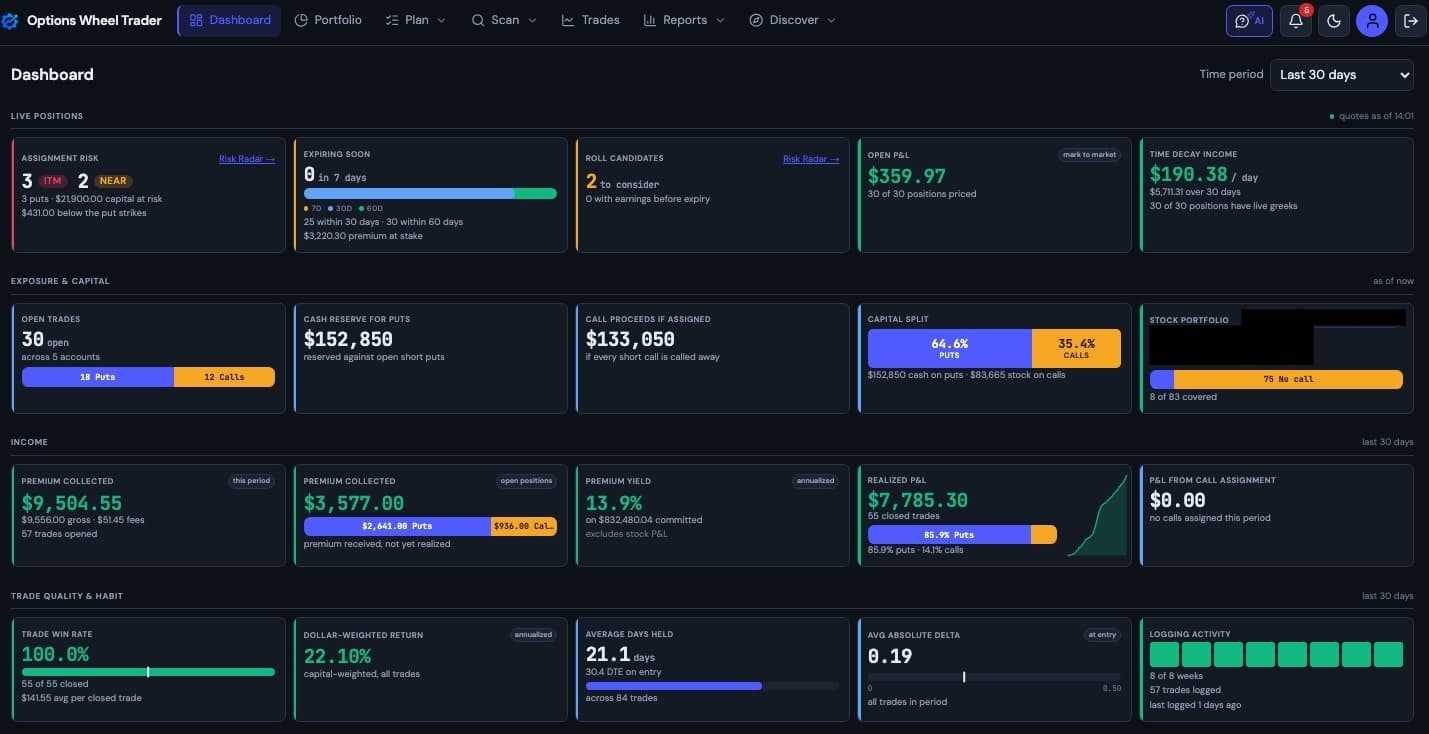Image resolution: width=1429 pixels, height=734 pixels.
Task: Open the notifications bell
Action: tap(1296, 21)
